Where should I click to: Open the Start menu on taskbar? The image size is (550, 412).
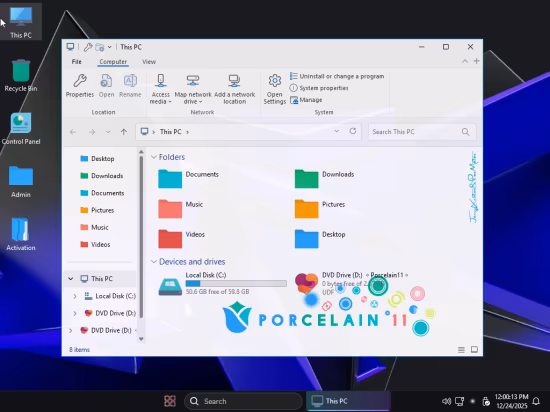(x=170, y=401)
